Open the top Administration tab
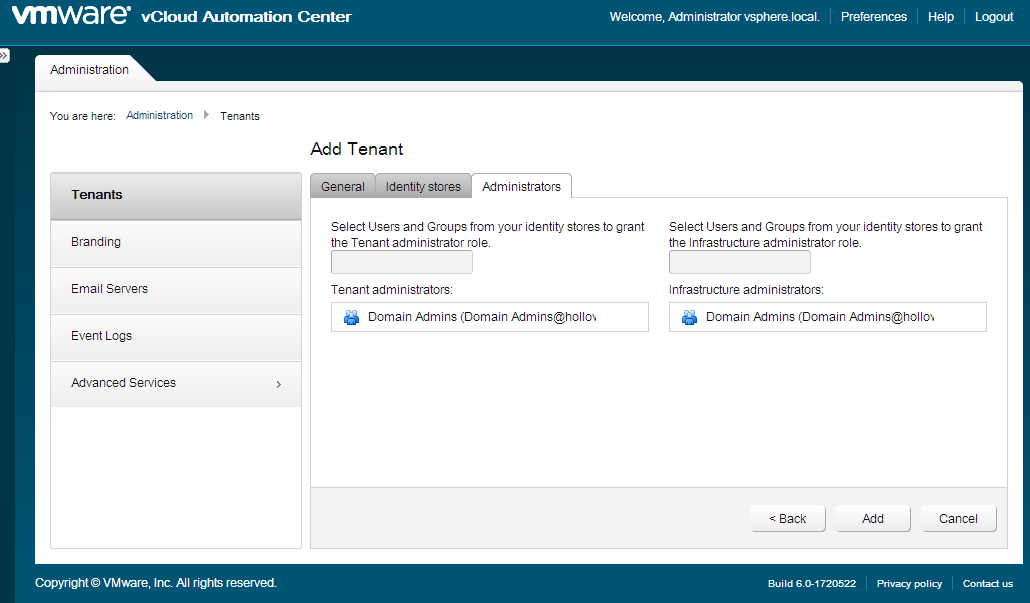 pyautogui.click(x=90, y=70)
